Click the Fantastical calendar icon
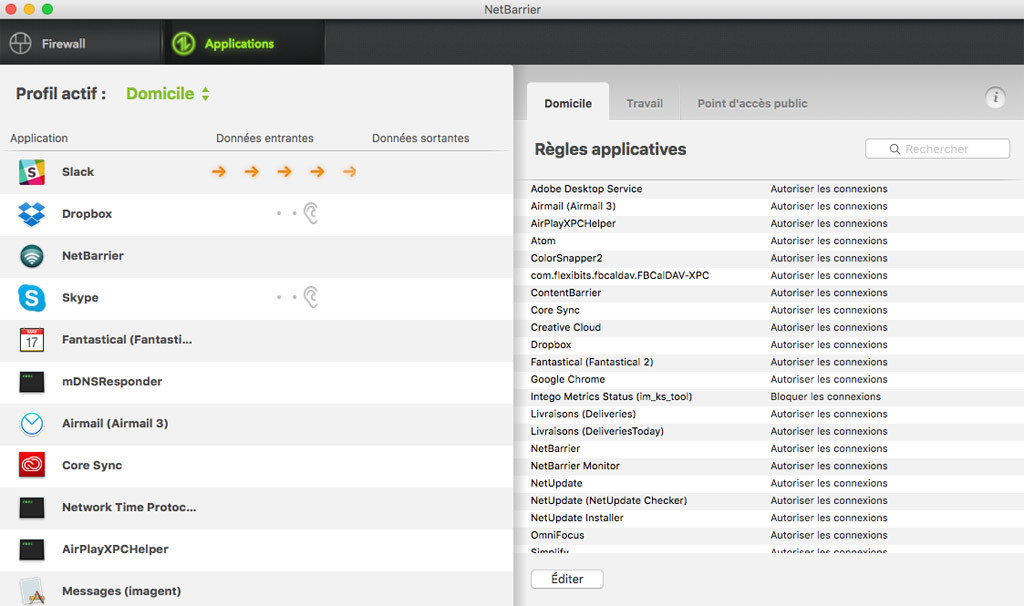Viewport: 1024px width, 606px height. click(x=31, y=340)
